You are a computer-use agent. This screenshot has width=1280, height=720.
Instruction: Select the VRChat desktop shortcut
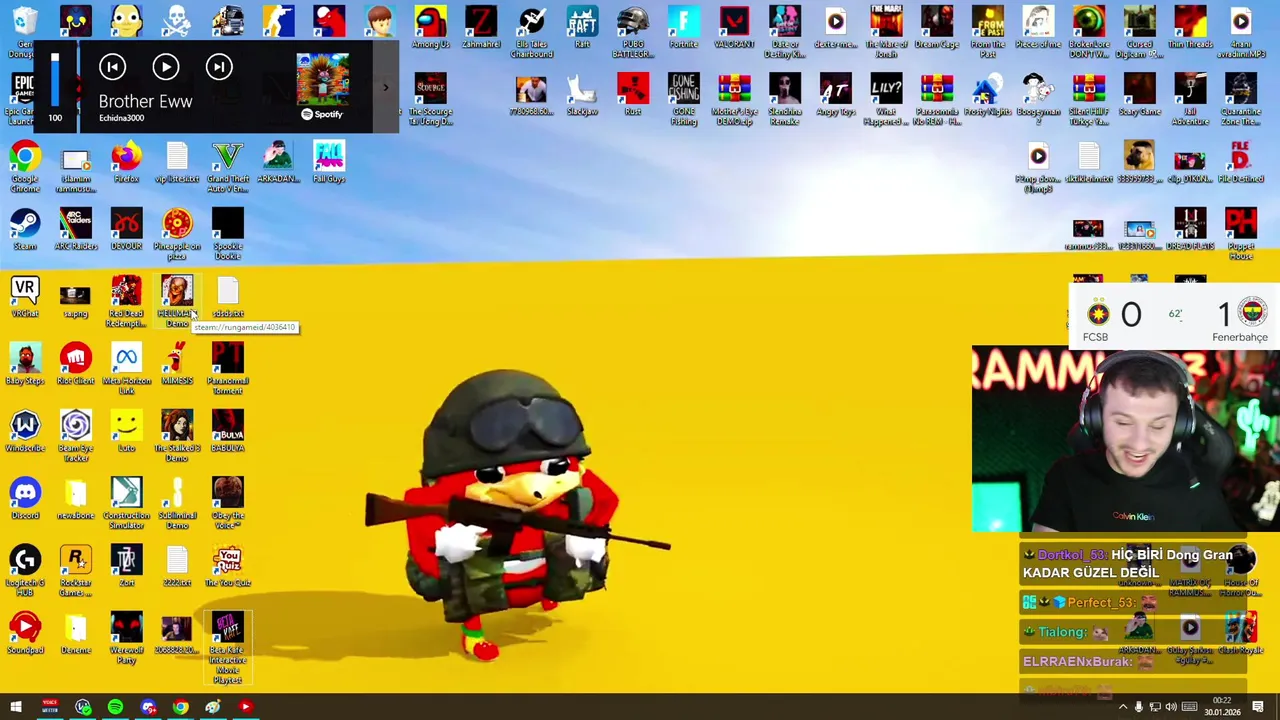click(25, 296)
